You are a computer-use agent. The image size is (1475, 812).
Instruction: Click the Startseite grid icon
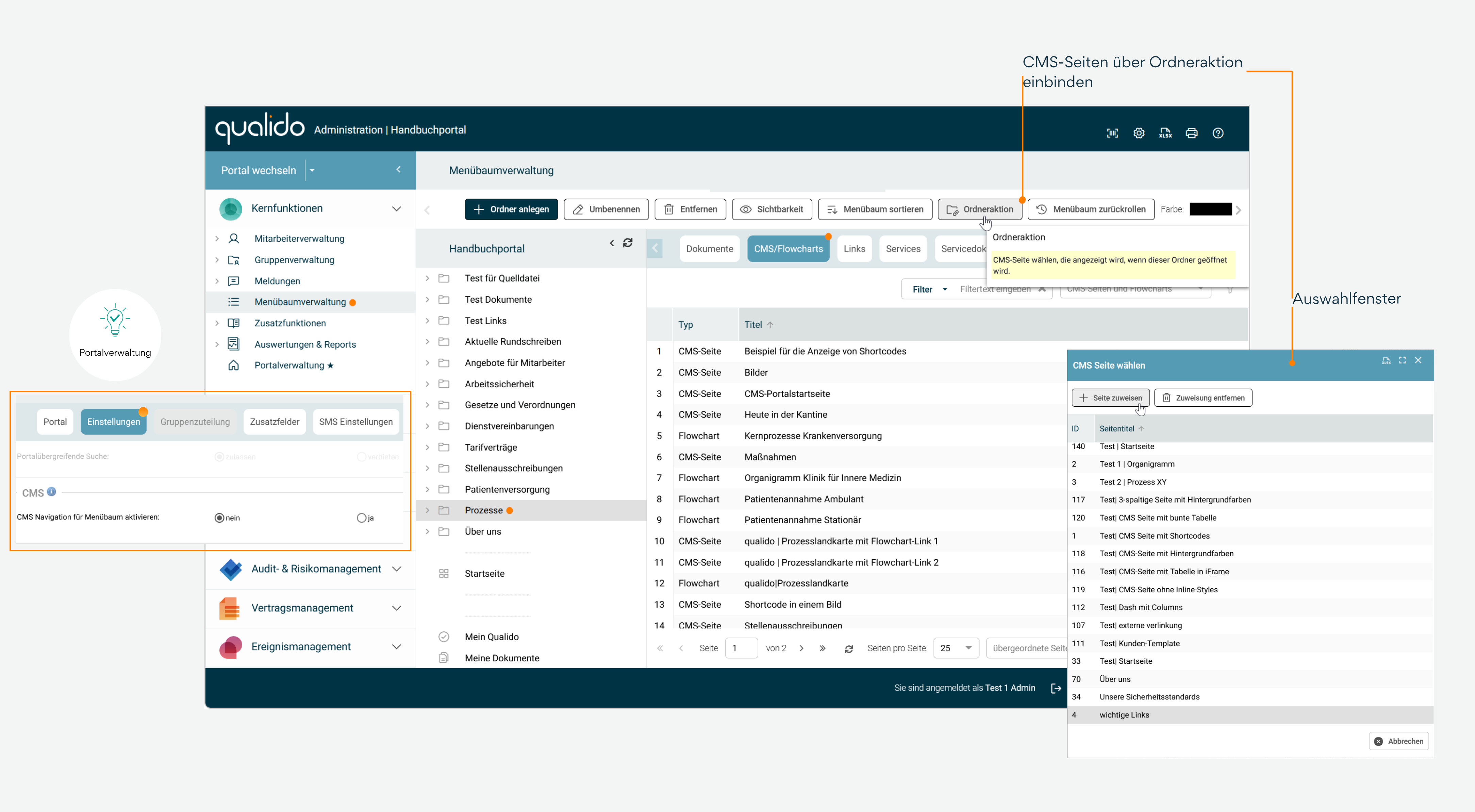[x=444, y=573]
